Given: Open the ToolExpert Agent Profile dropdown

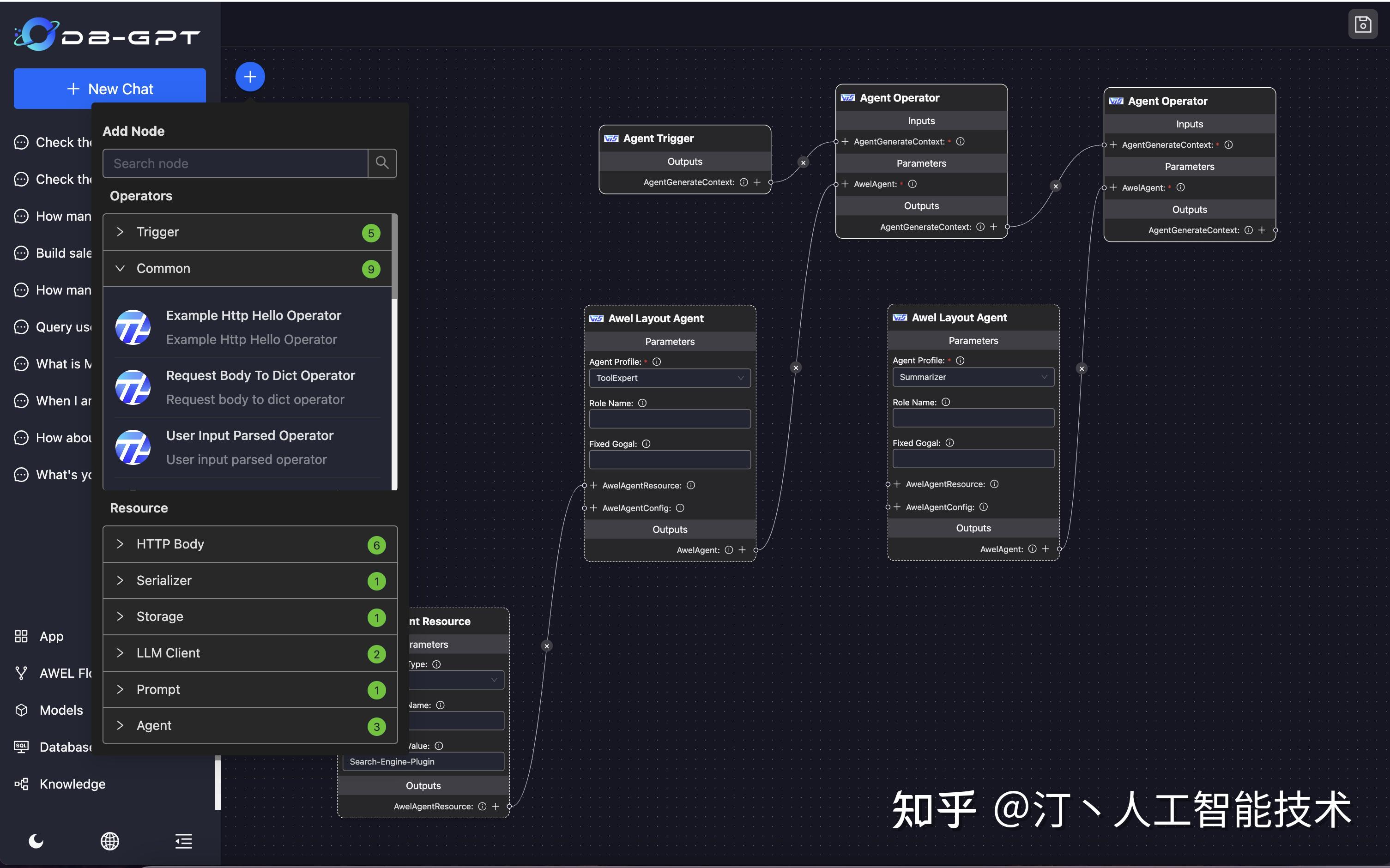Looking at the screenshot, I should click(670, 378).
